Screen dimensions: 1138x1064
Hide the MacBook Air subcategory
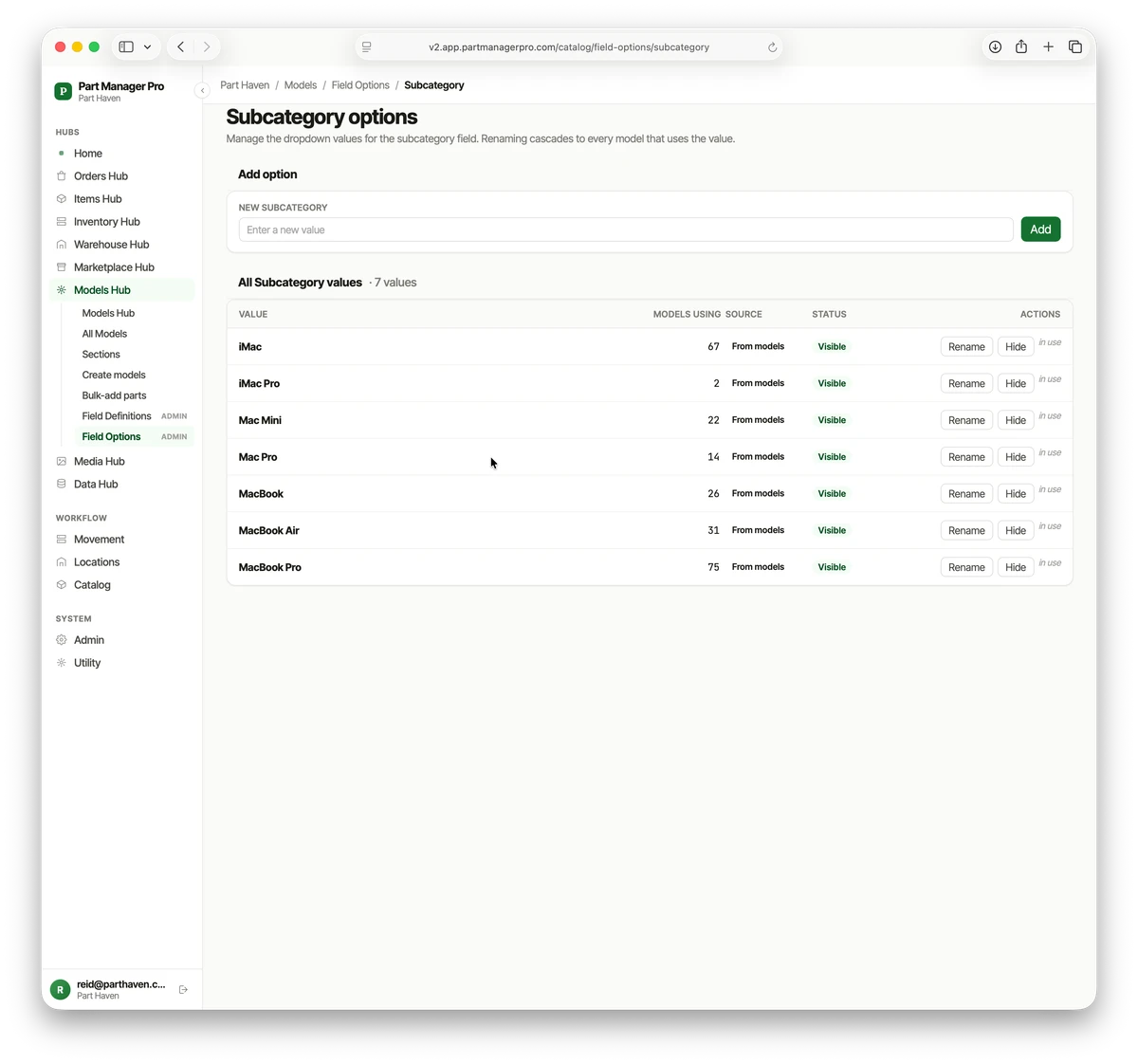[x=1016, y=531]
